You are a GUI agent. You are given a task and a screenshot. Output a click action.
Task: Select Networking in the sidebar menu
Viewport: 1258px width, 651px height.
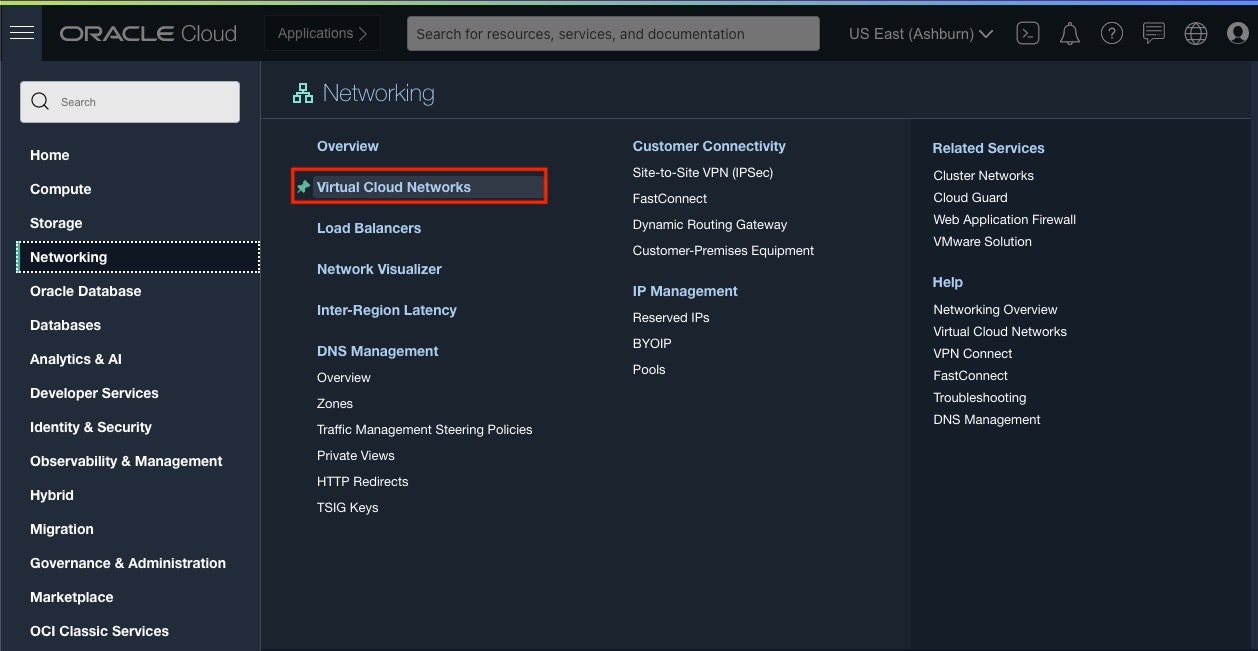tap(139, 257)
